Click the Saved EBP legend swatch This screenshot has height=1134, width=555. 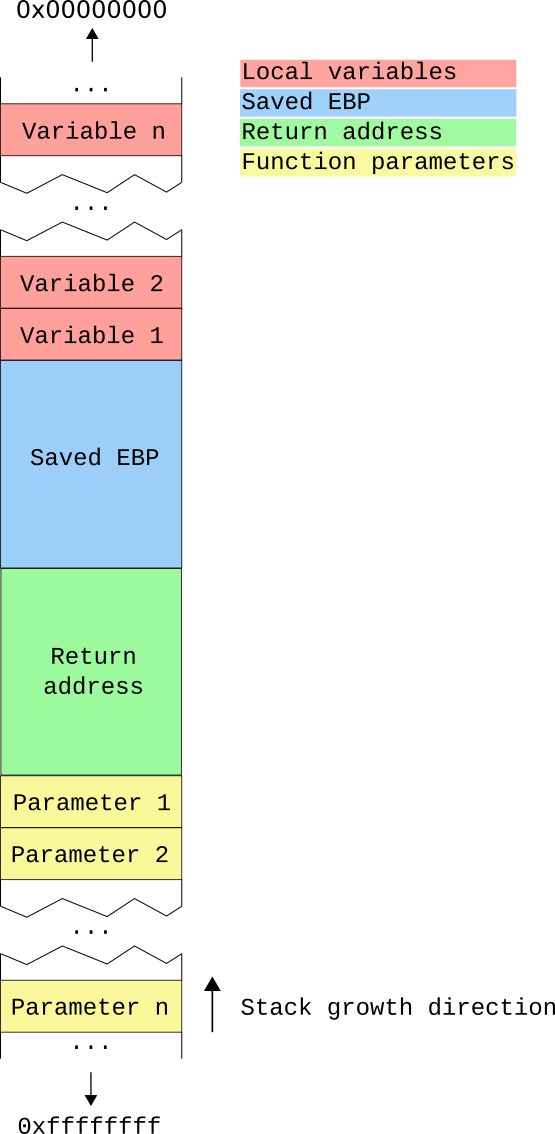378,103
